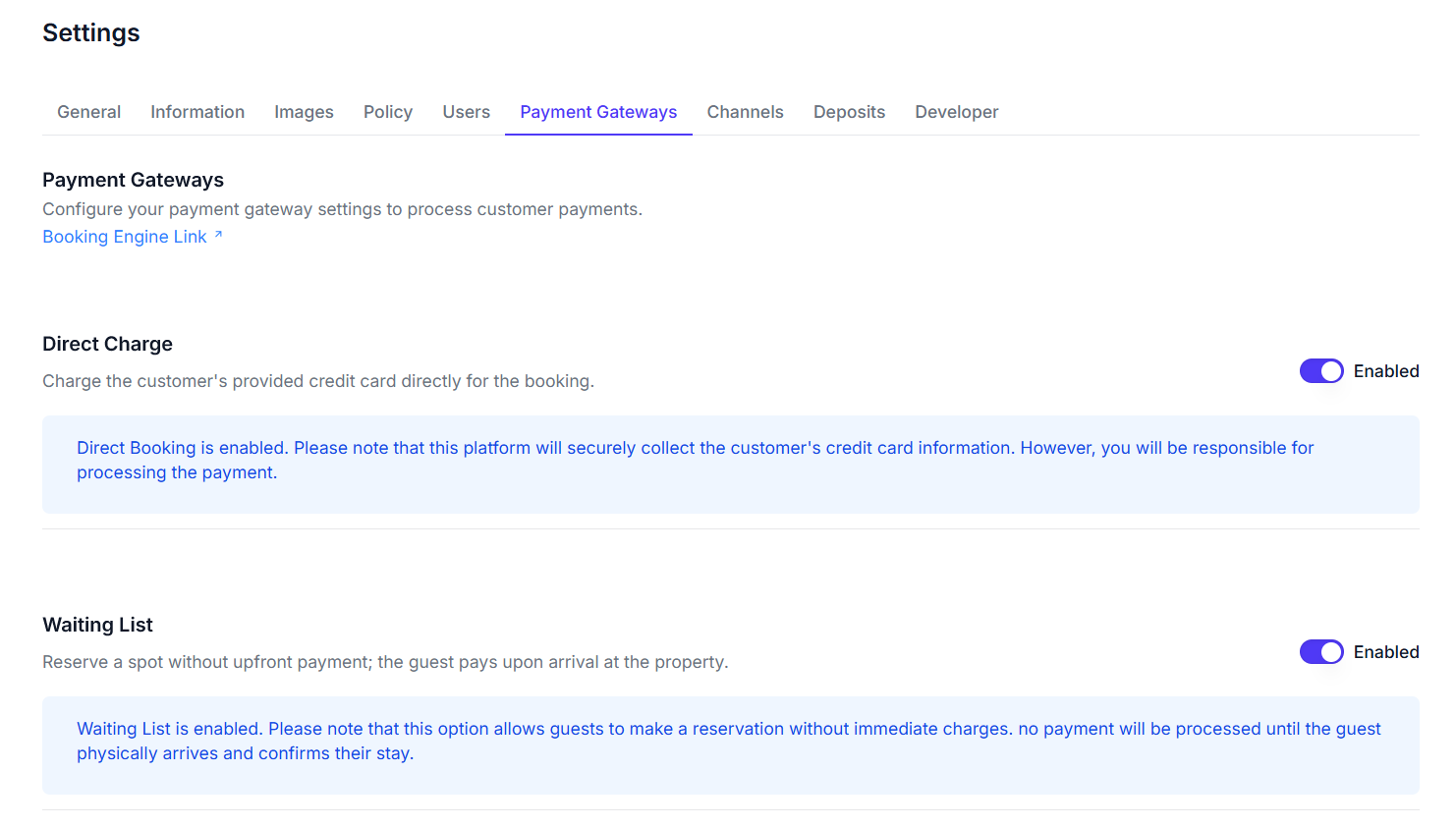Viewport: 1456px width, 827px height.
Task: Disable the Direct Charge toggle
Action: tap(1320, 371)
